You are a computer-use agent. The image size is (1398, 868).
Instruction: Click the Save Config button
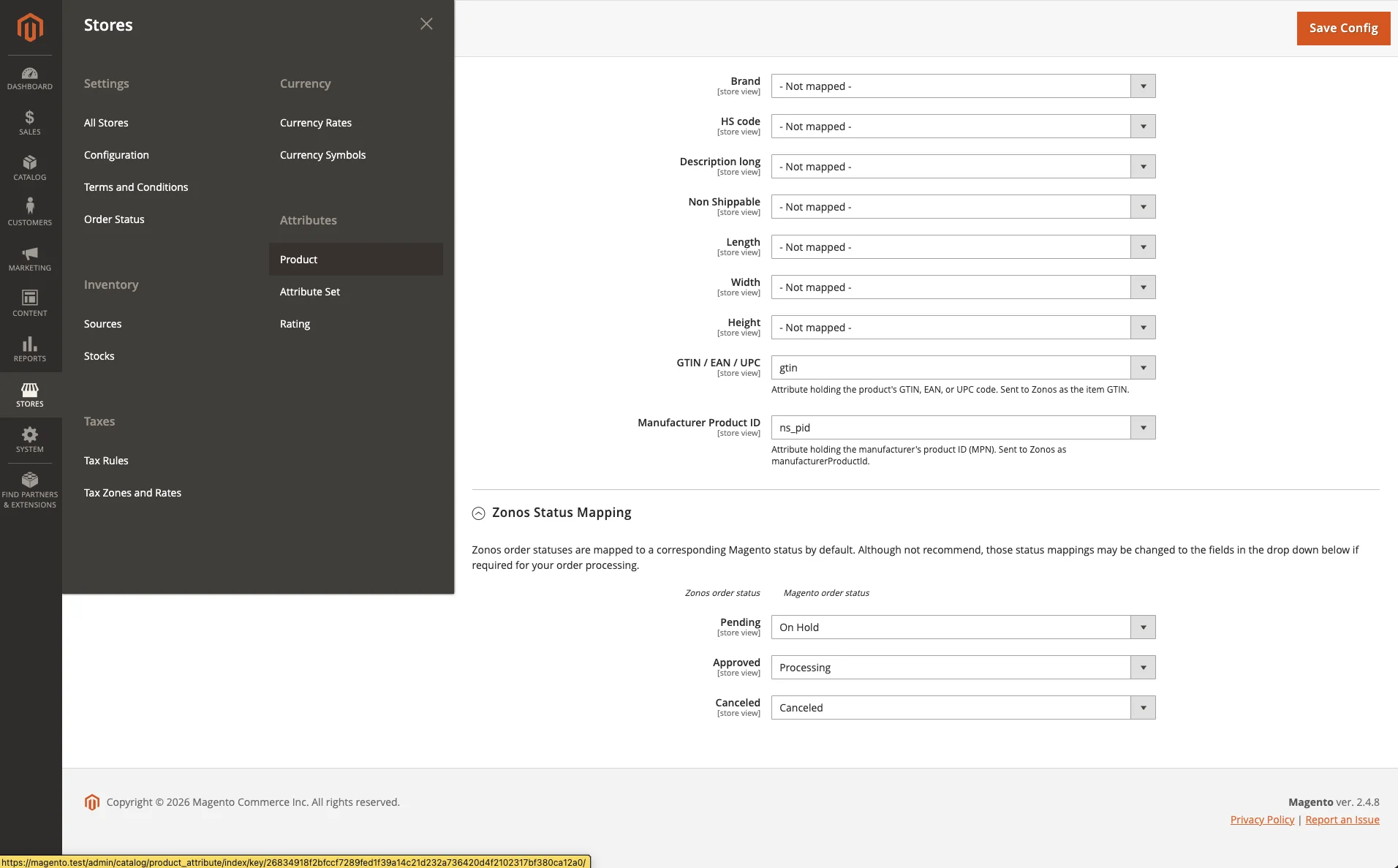coord(1343,28)
